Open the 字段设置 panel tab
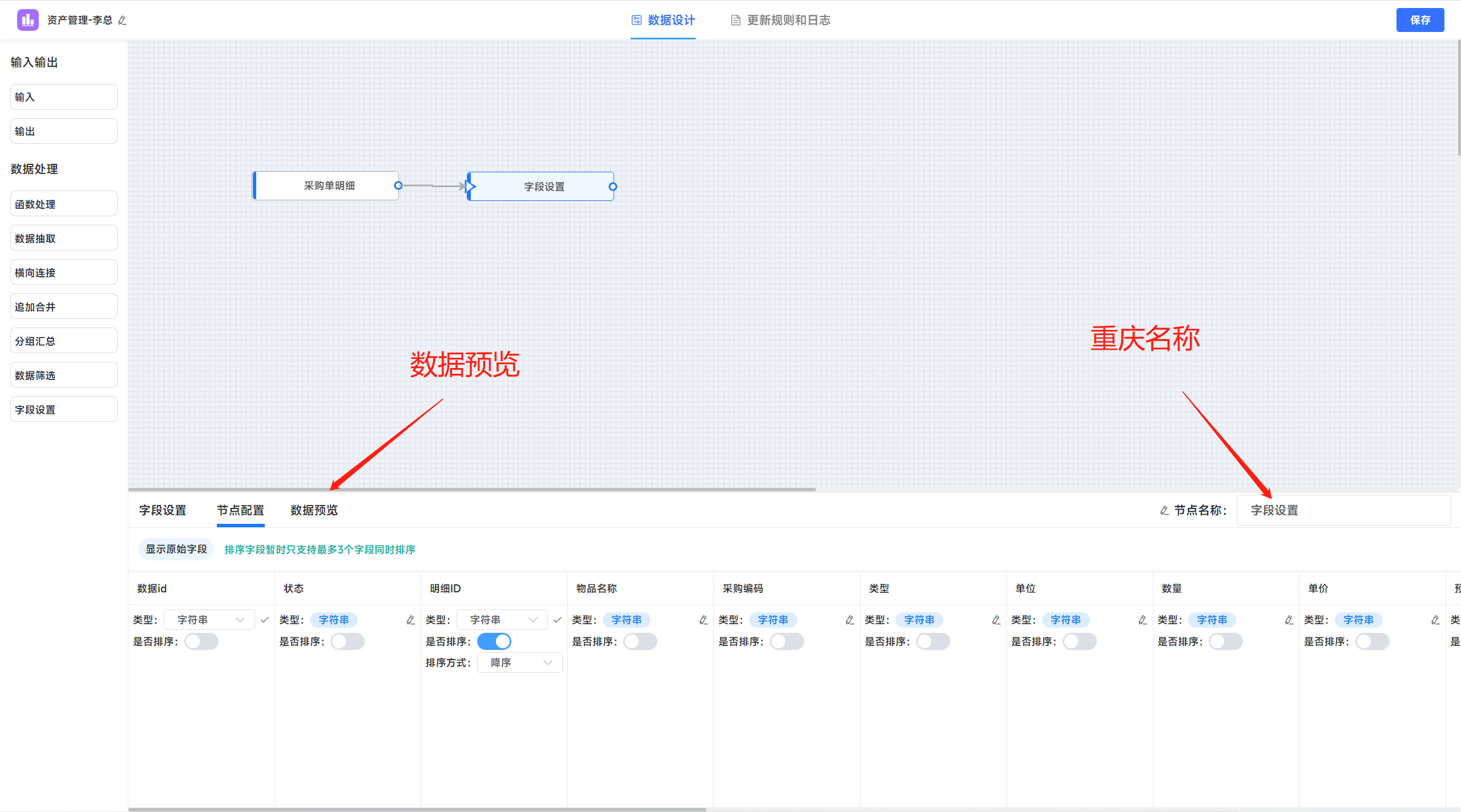 click(x=163, y=510)
